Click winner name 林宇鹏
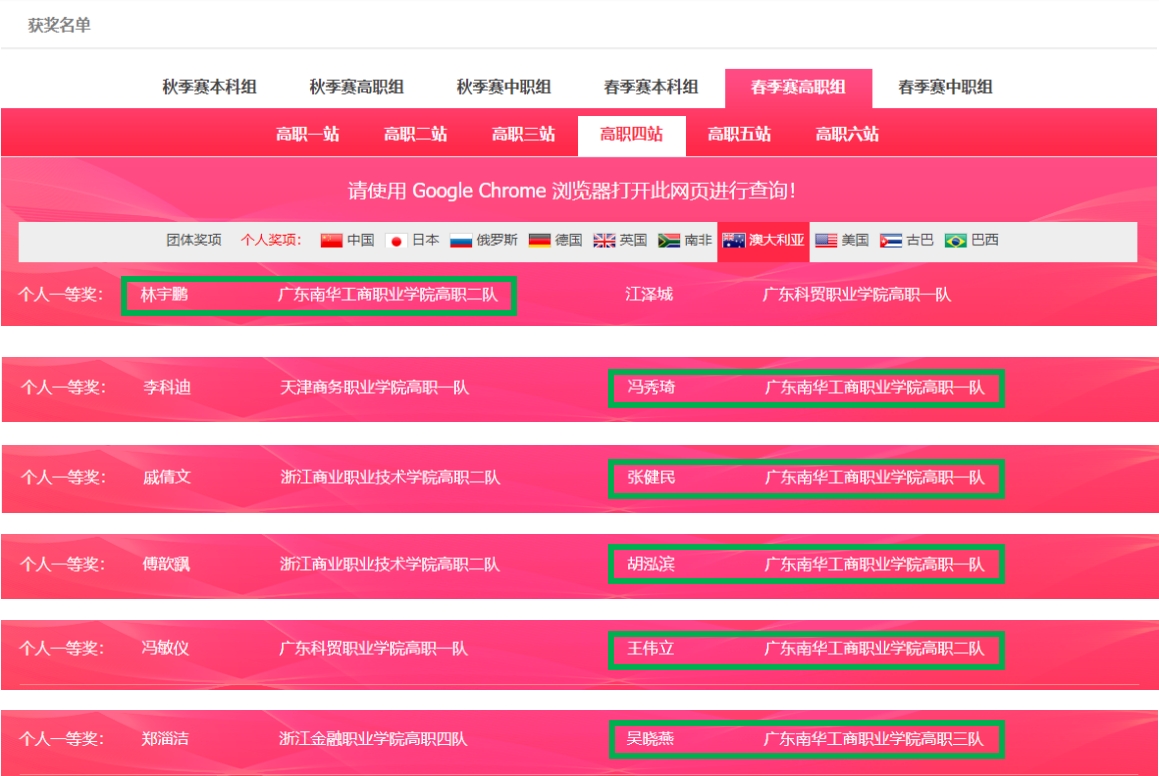1159x776 pixels. [x=165, y=296]
